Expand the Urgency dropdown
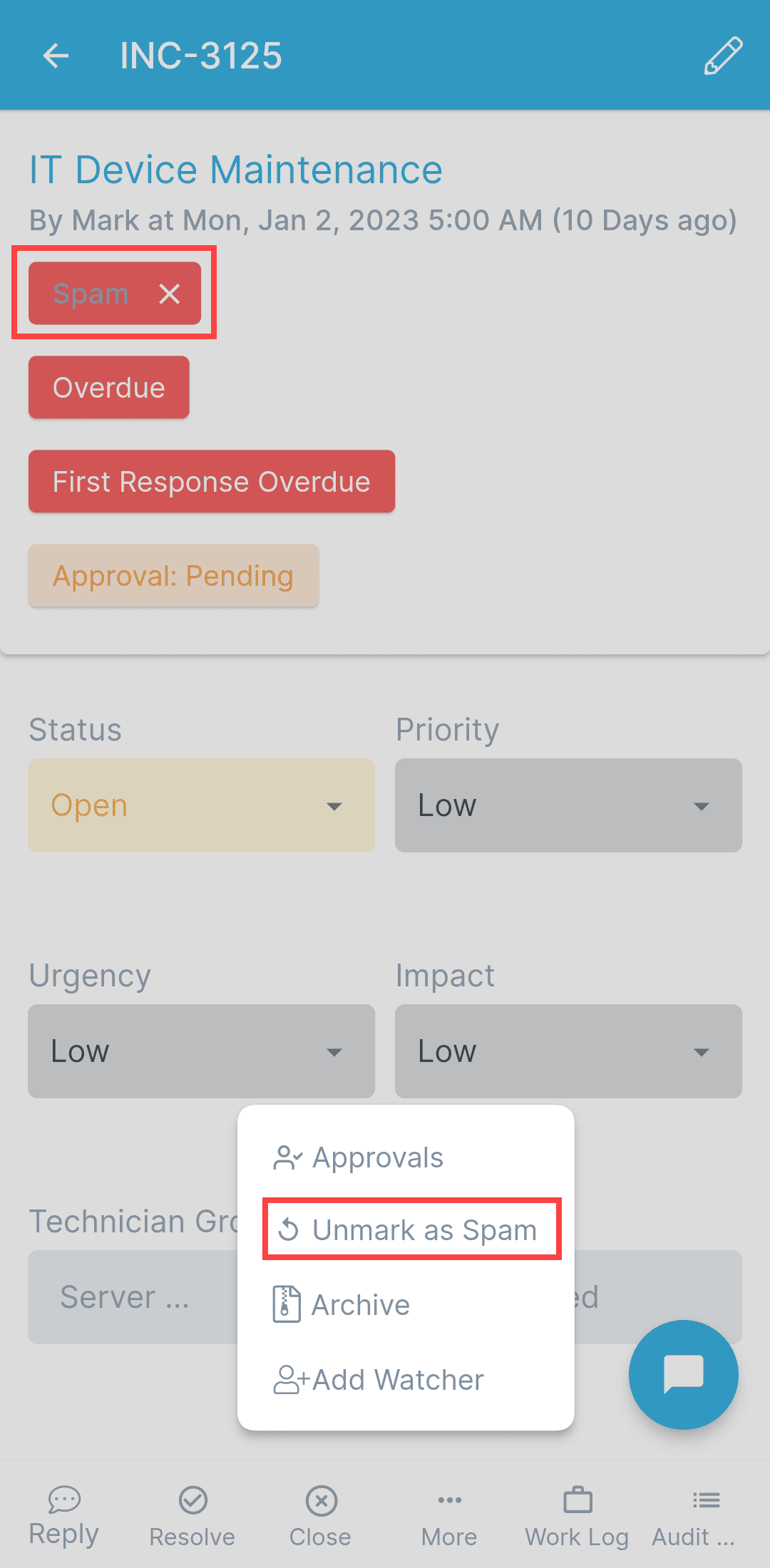Image resolution: width=770 pixels, height=1568 pixels. click(201, 1051)
